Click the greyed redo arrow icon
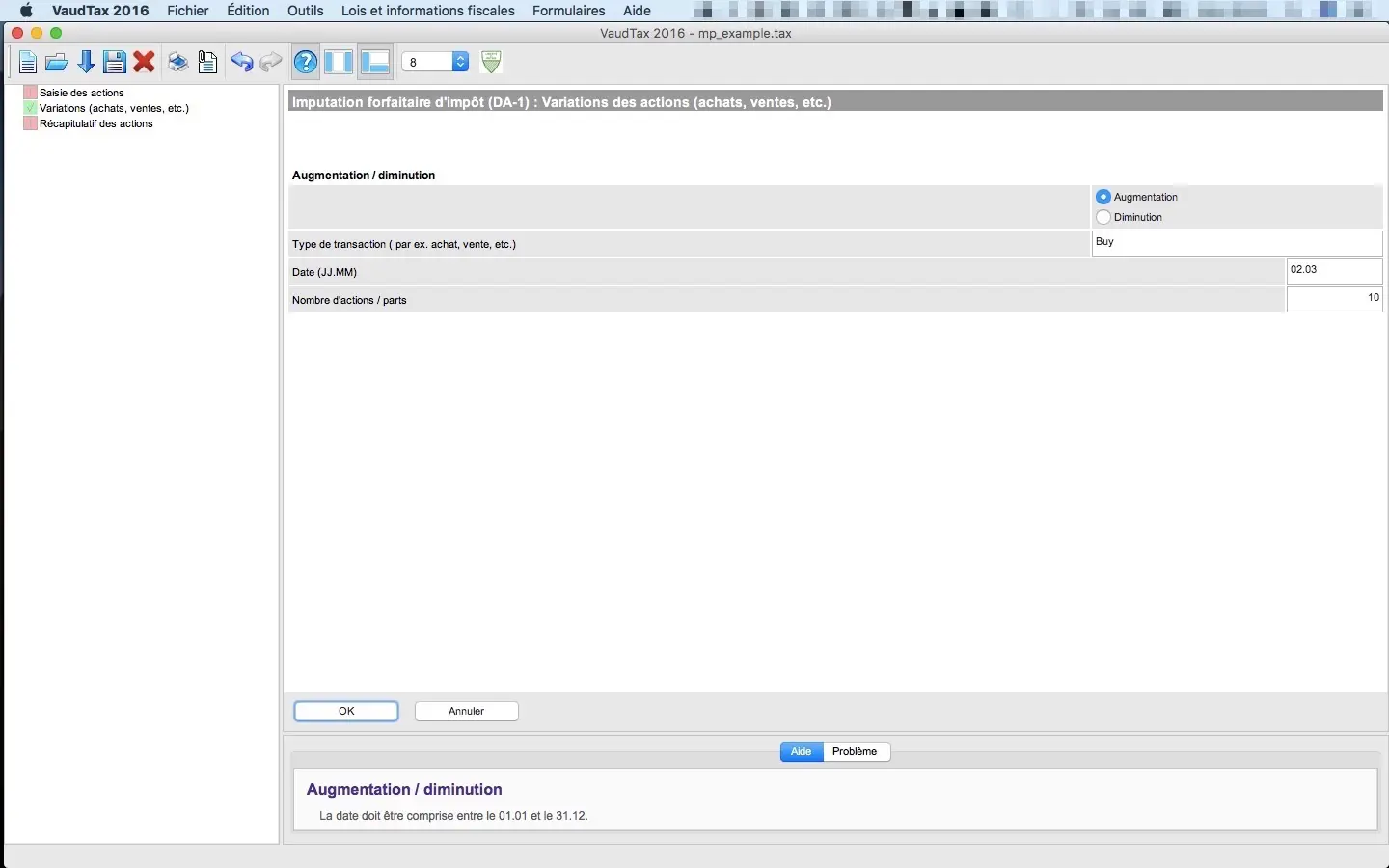Viewport: 1389px width, 868px height. [x=271, y=63]
